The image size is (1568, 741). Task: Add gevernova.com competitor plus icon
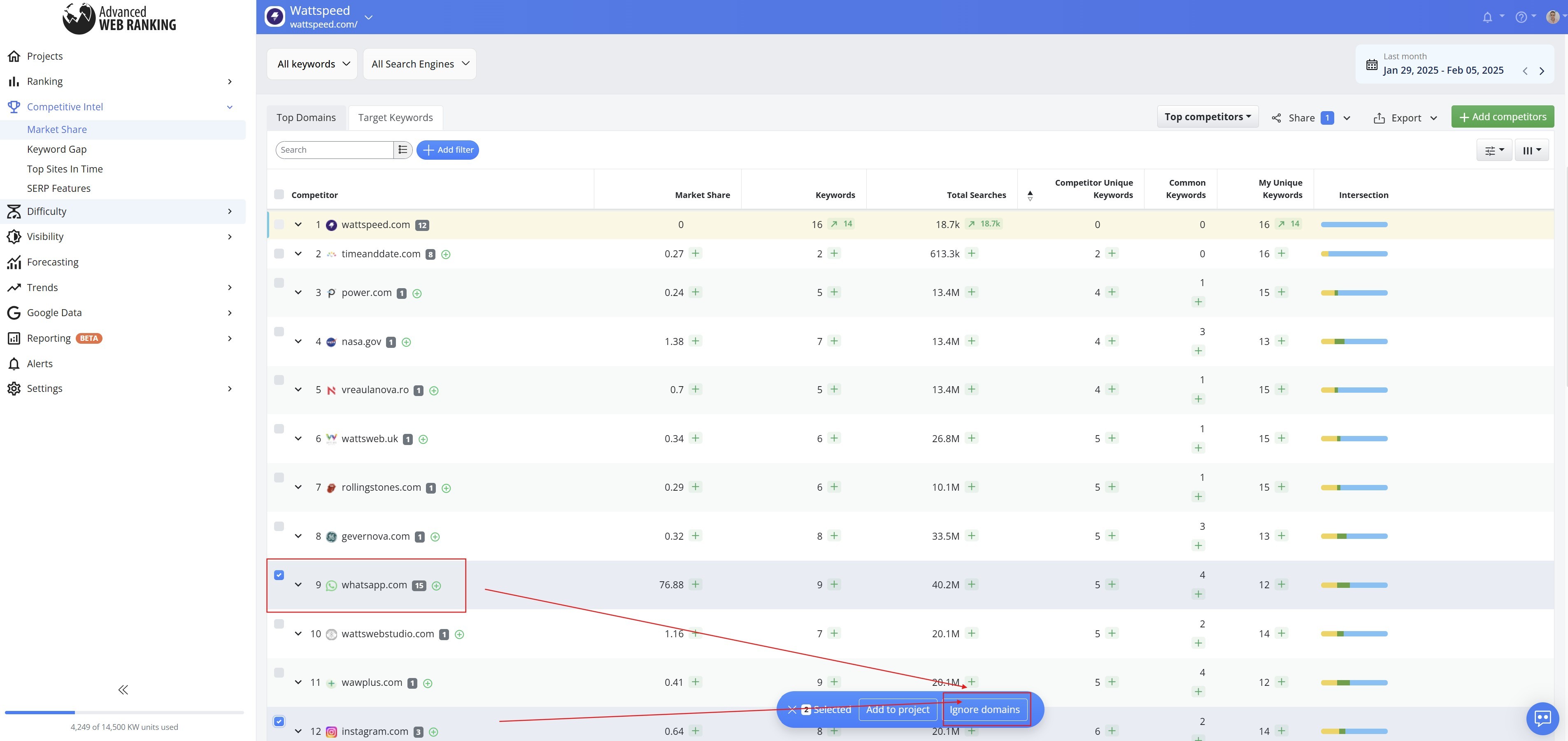coord(435,537)
